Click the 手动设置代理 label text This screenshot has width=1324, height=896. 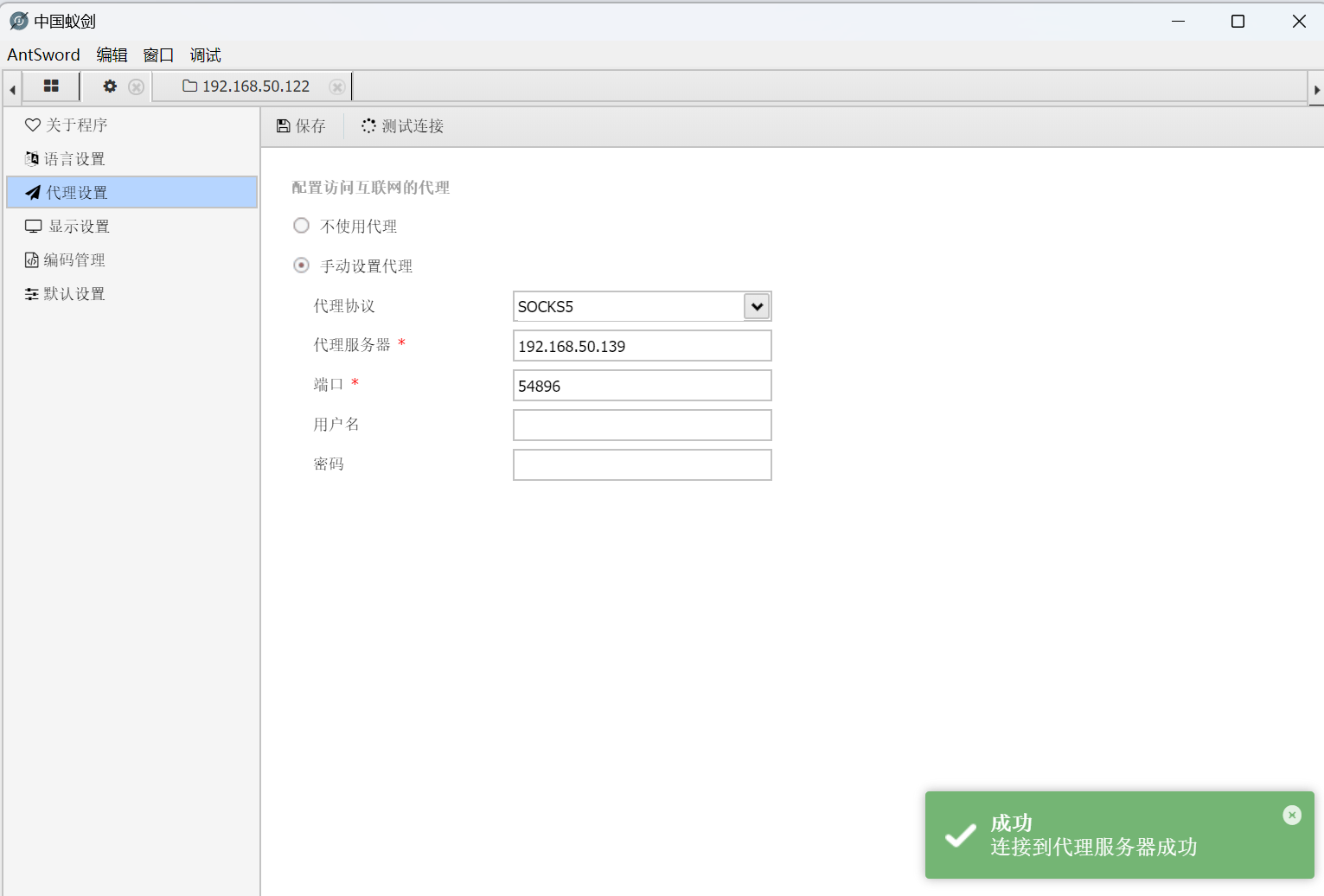pyautogui.click(x=367, y=266)
